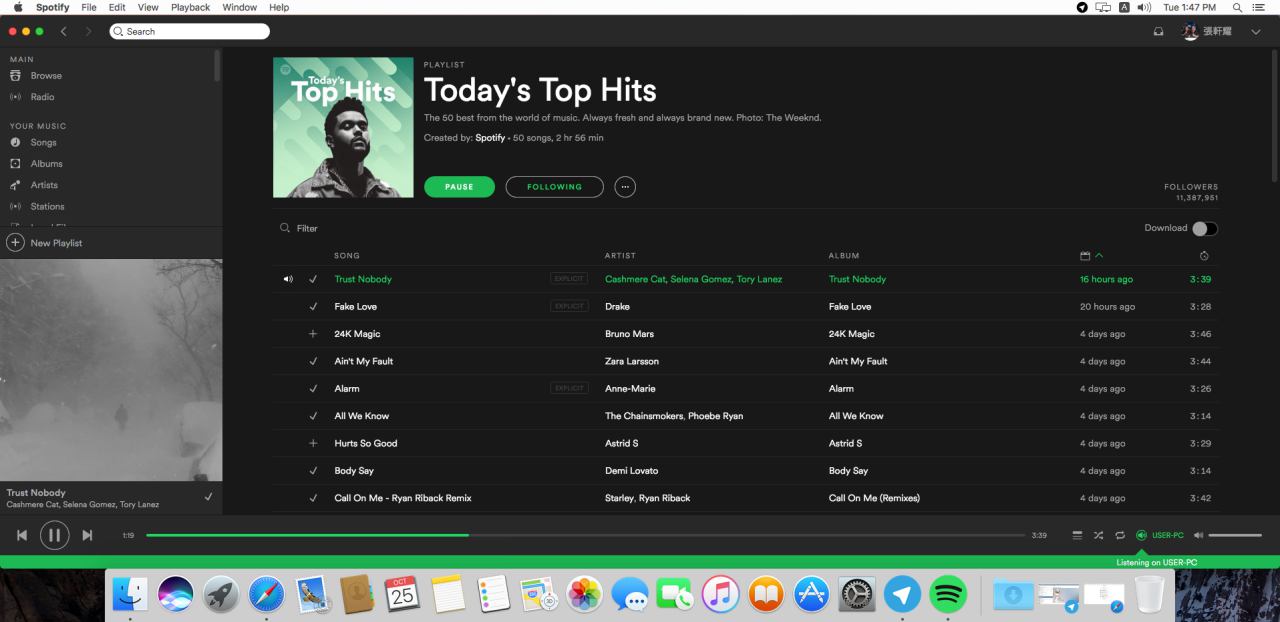
Task: Open Browse in the sidebar
Action: pos(46,76)
